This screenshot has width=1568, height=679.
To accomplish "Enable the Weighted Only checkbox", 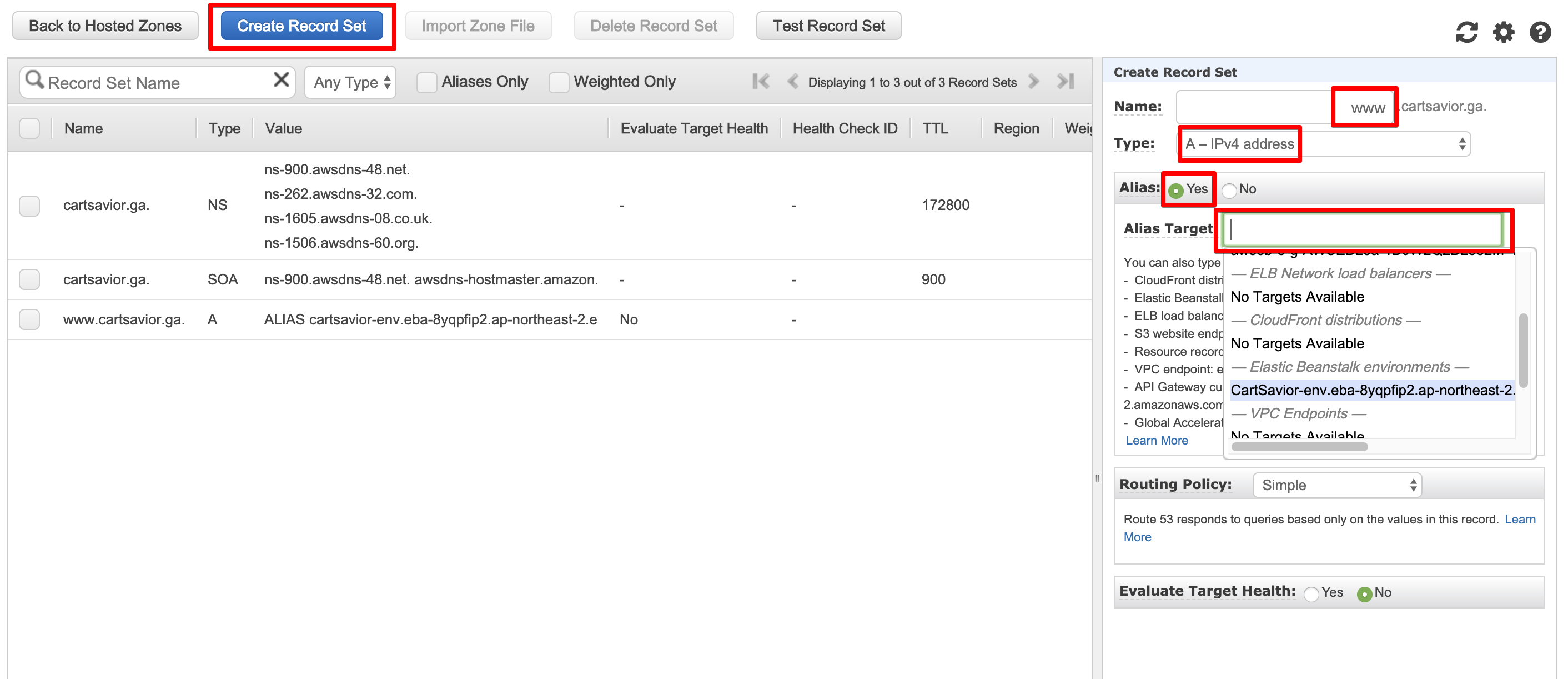I will tap(559, 82).
